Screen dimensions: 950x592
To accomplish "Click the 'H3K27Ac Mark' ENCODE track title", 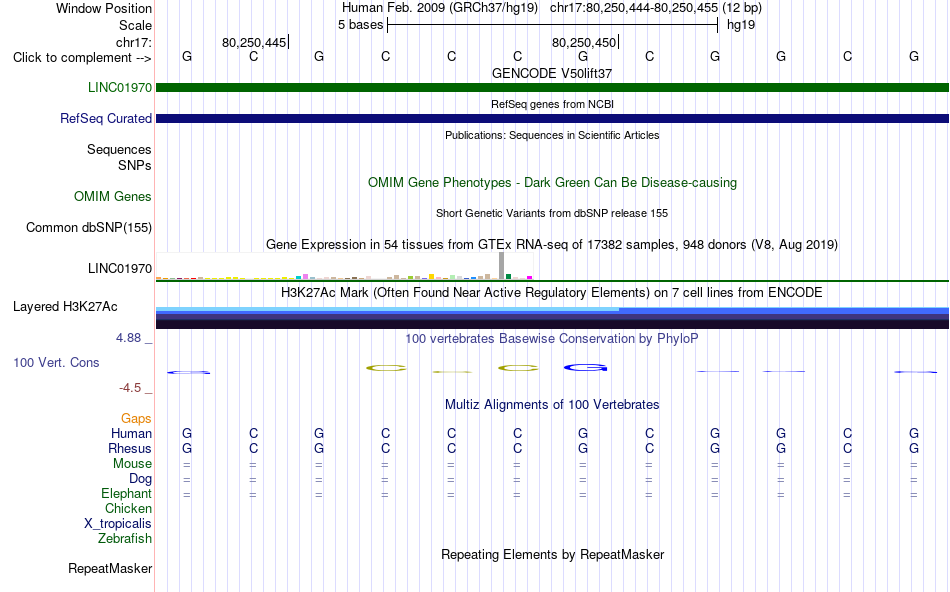I will 552,293.
